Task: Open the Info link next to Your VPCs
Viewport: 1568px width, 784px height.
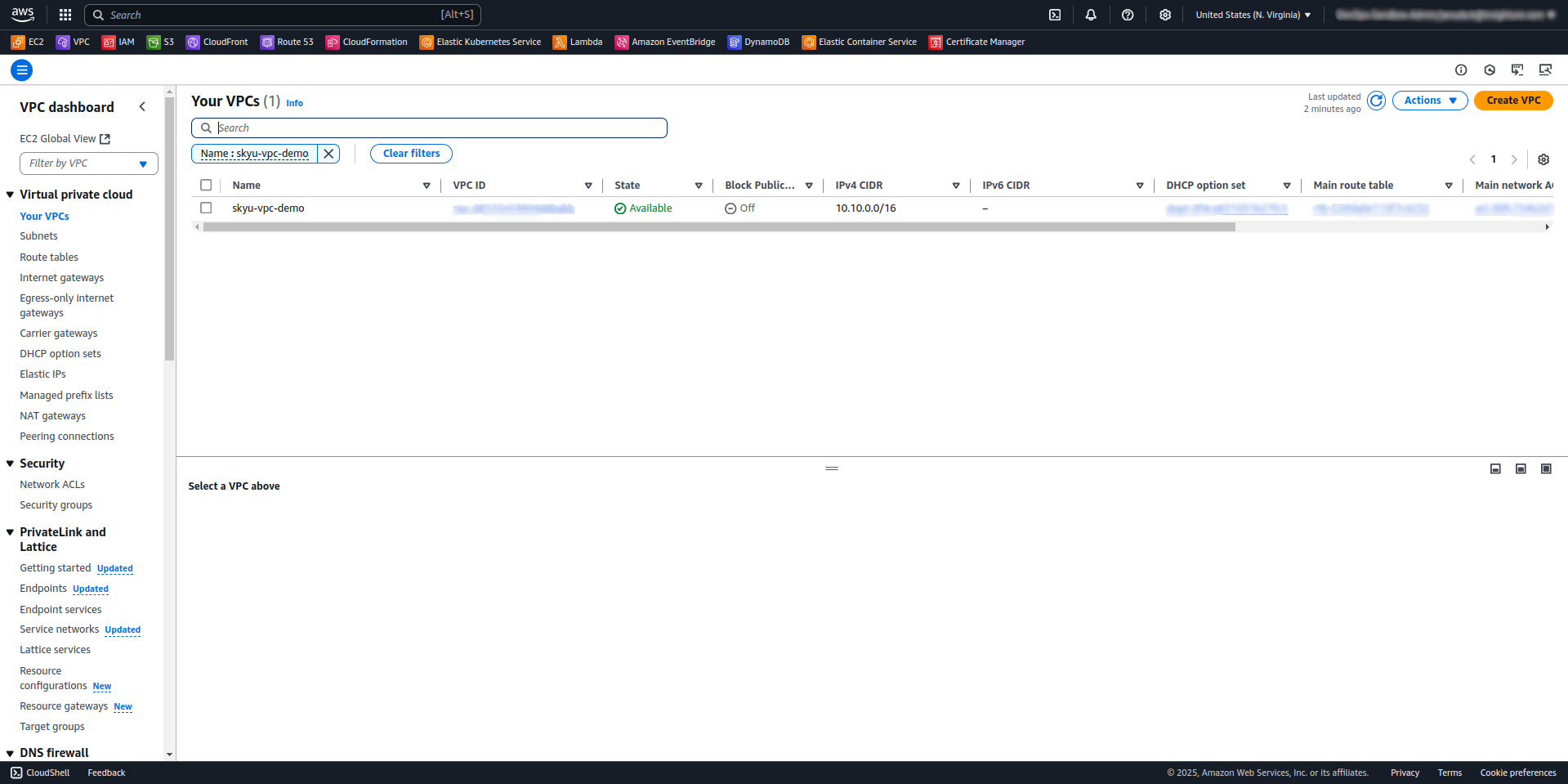Action: tap(295, 103)
